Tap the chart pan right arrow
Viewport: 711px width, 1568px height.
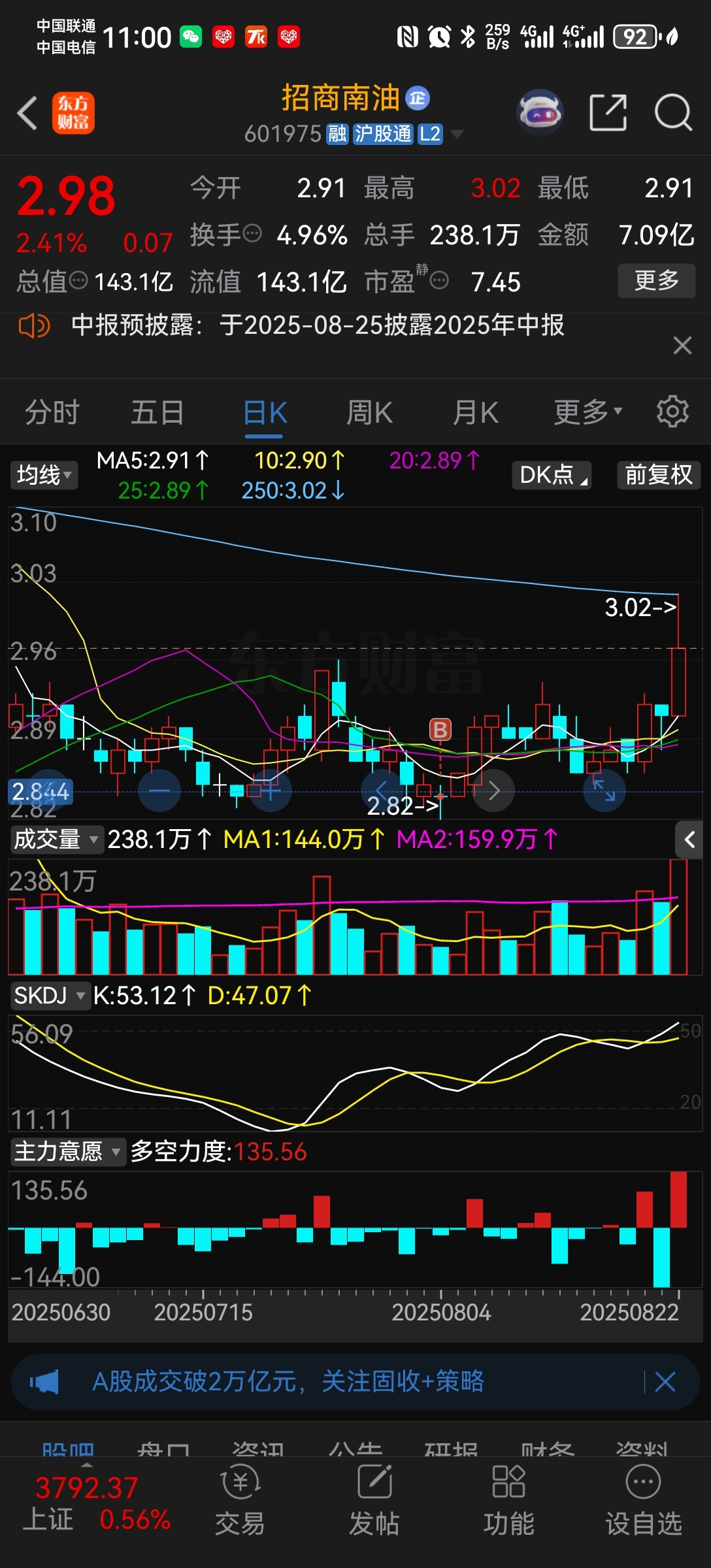click(x=493, y=791)
